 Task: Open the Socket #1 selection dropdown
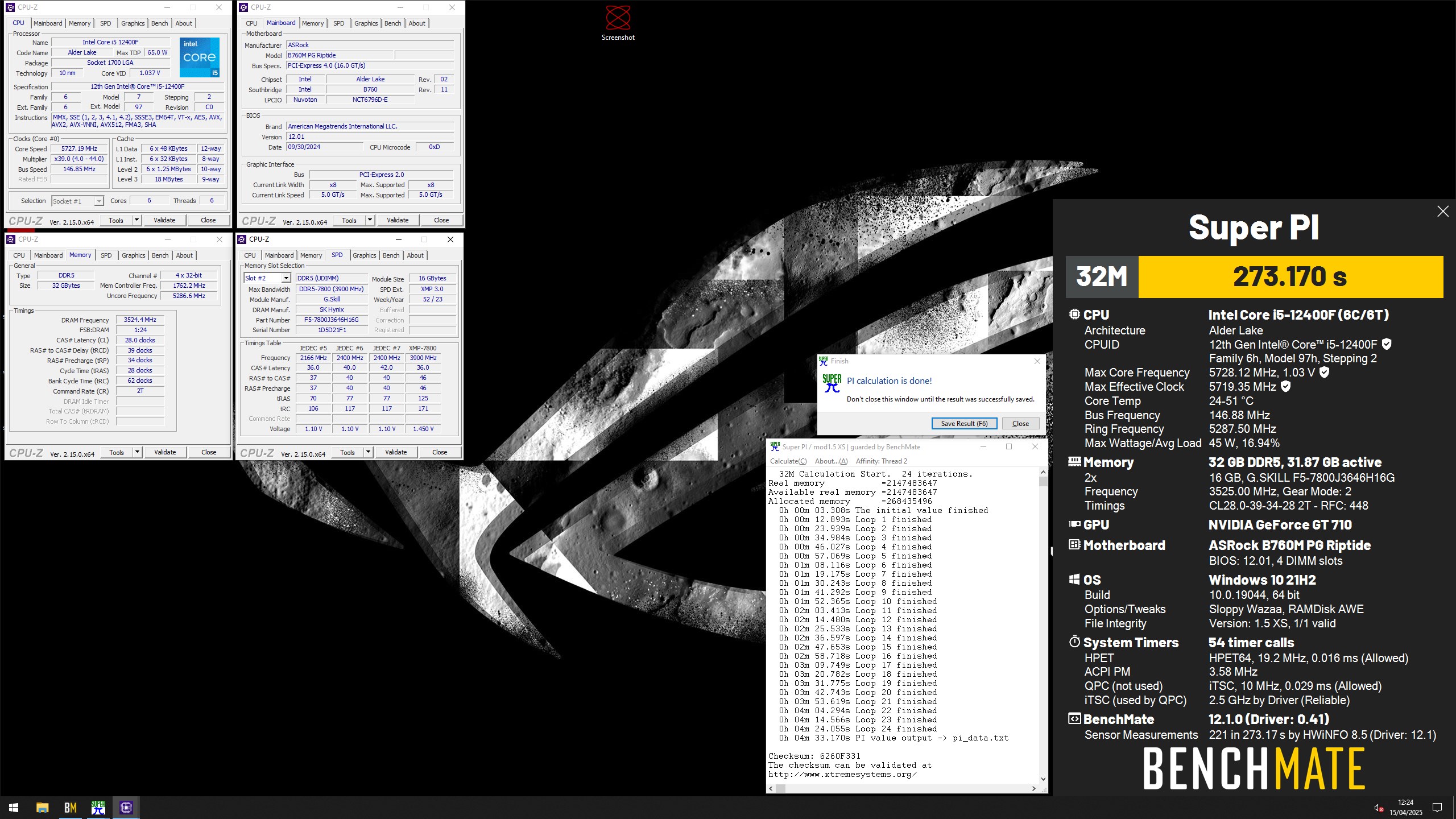99,201
